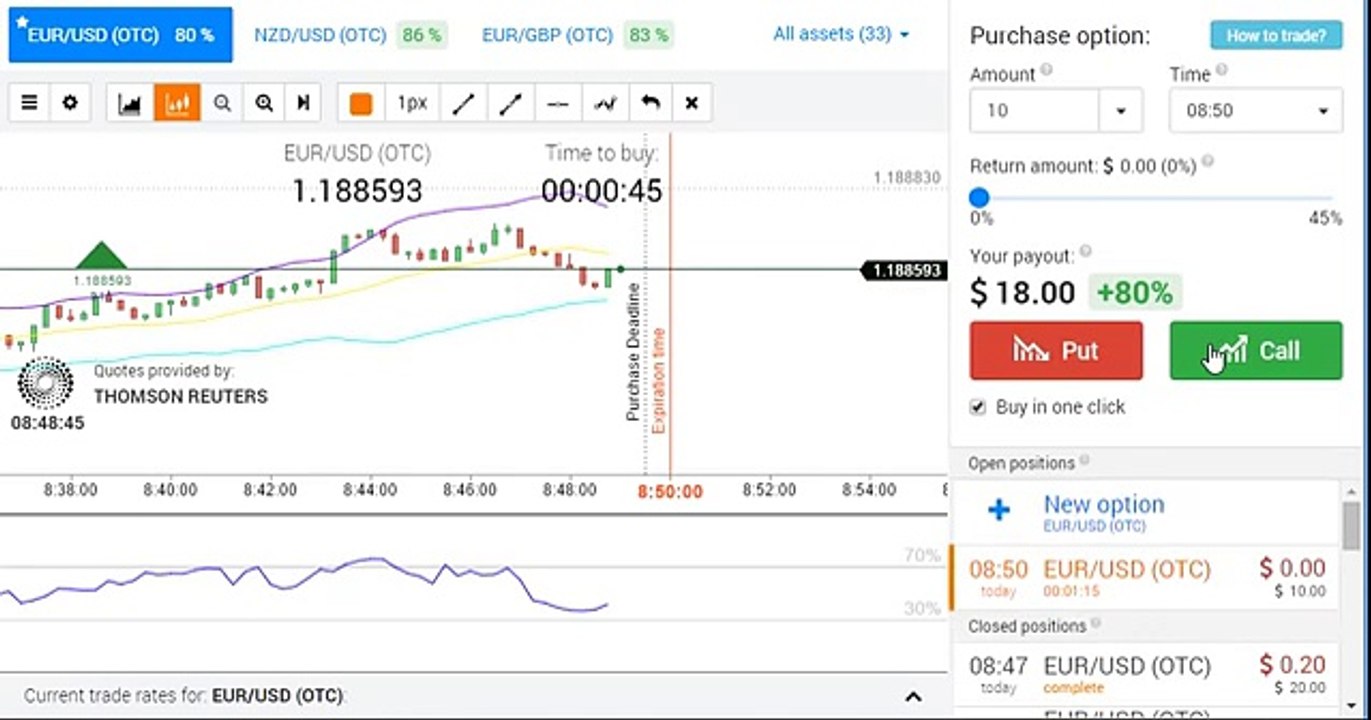This screenshot has width=1371, height=720.
Task: Select the zigzag polyline drawing tool
Action: pos(604,103)
